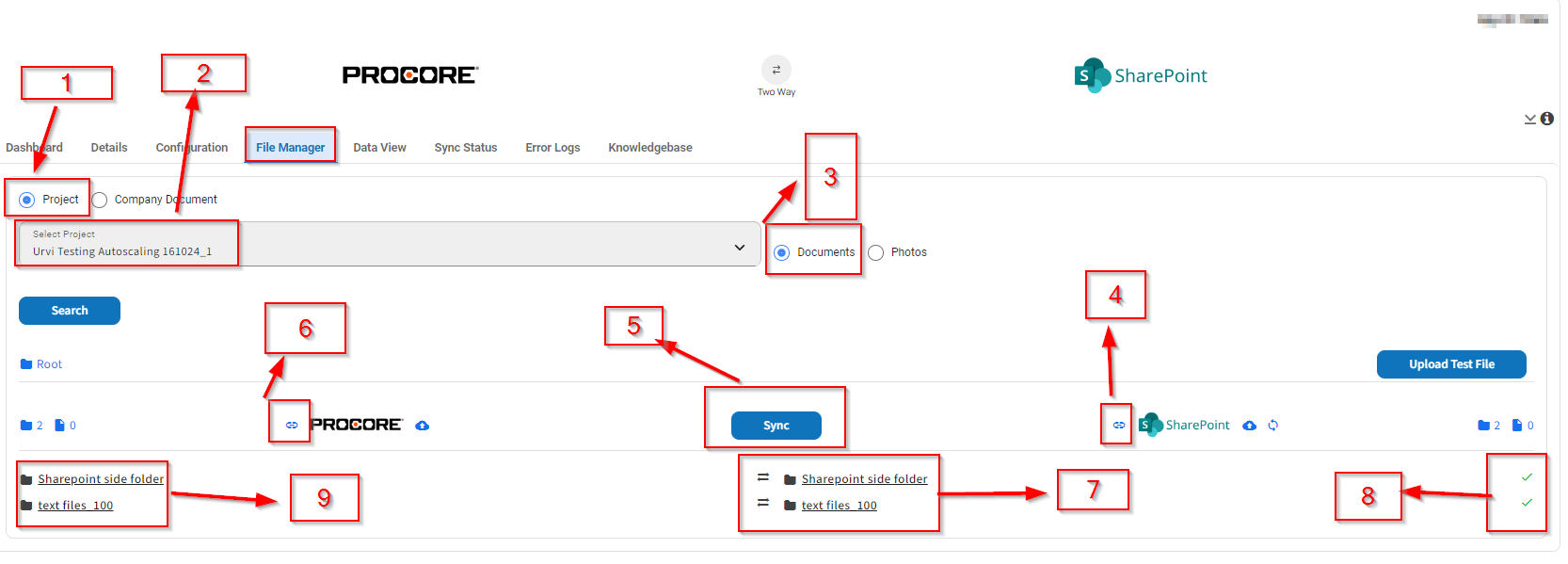
Task: Click two-way arrows icon for Sharepoint side folder
Action: point(763,477)
